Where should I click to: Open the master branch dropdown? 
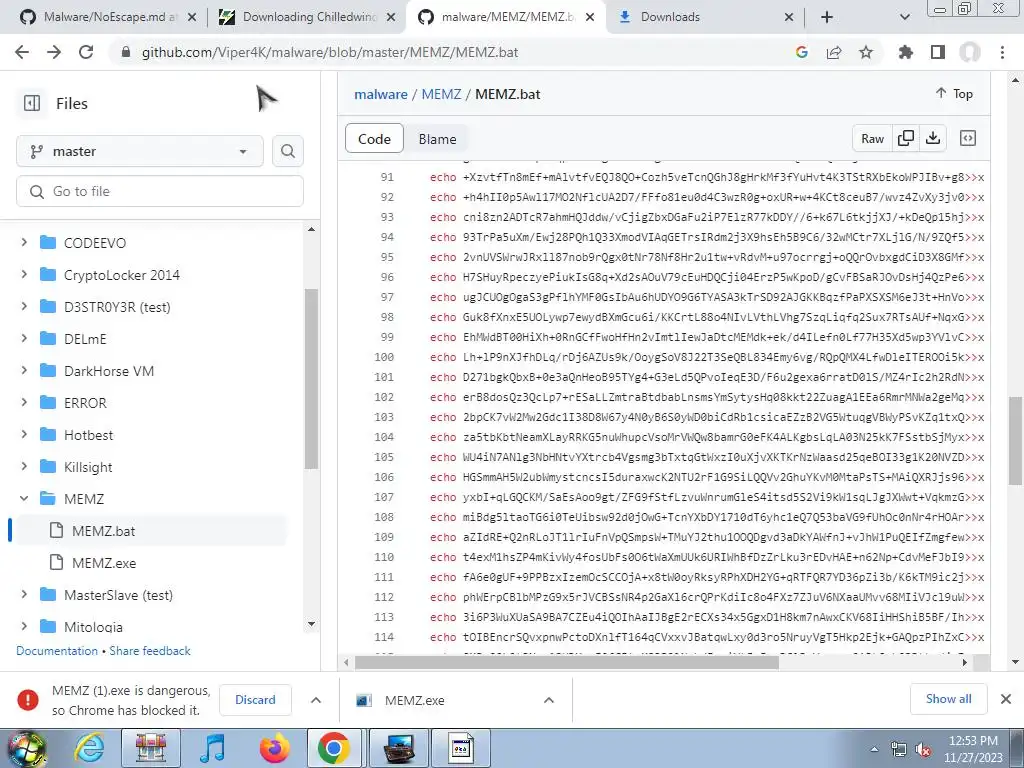click(x=140, y=152)
